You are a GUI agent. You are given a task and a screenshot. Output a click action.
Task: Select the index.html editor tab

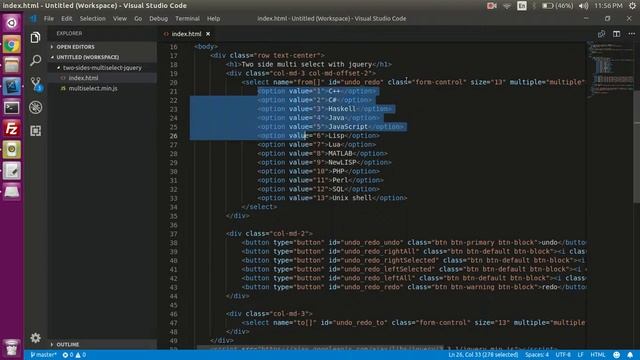point(187,34)
